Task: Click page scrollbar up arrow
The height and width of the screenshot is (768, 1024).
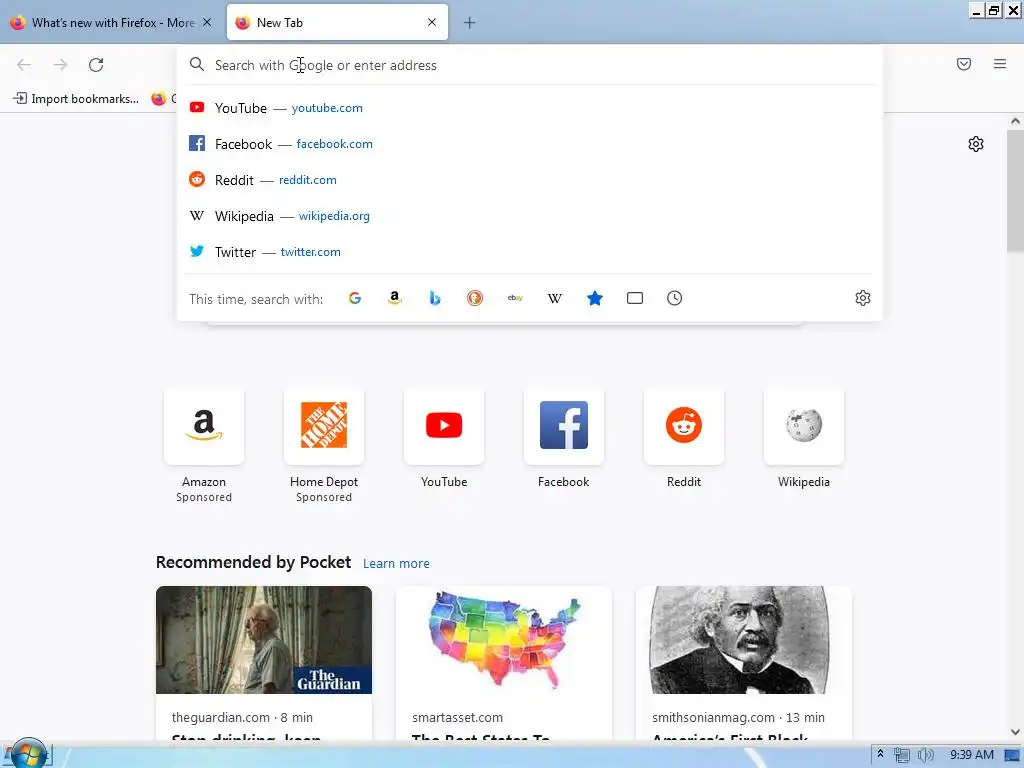Action: pos(1015,121)
